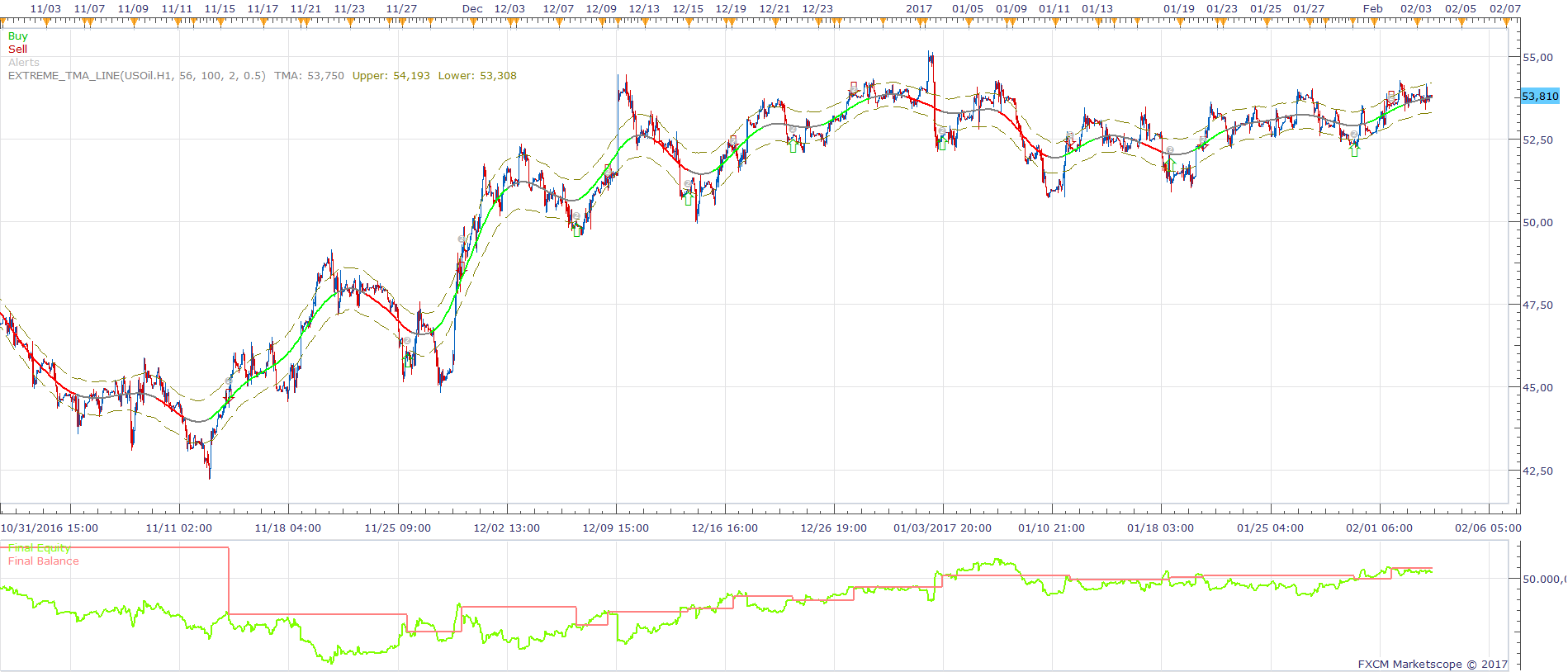
Task: Select the grey Alerts legend label
Action: click(x=24, y=63)
